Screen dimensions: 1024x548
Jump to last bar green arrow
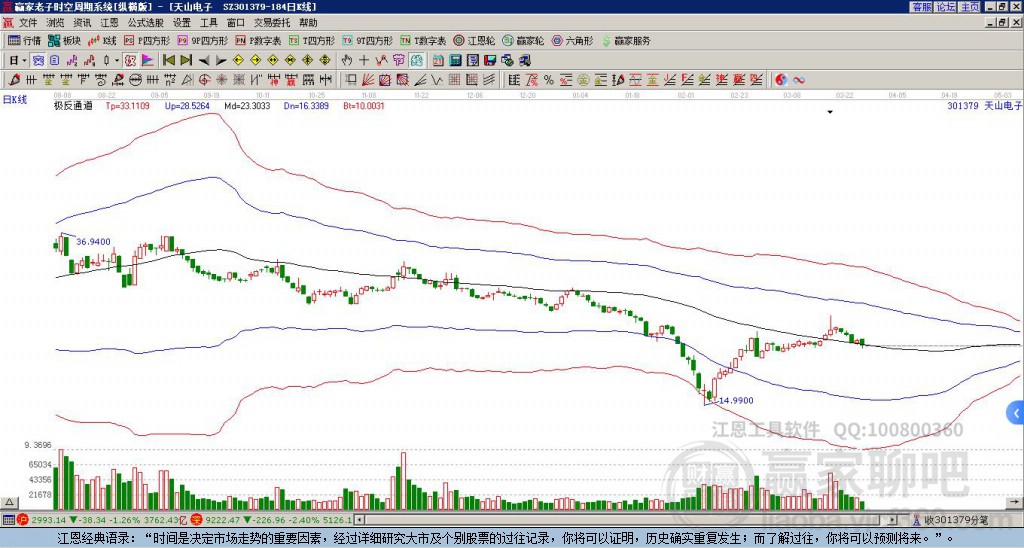[x=186, y=61]
